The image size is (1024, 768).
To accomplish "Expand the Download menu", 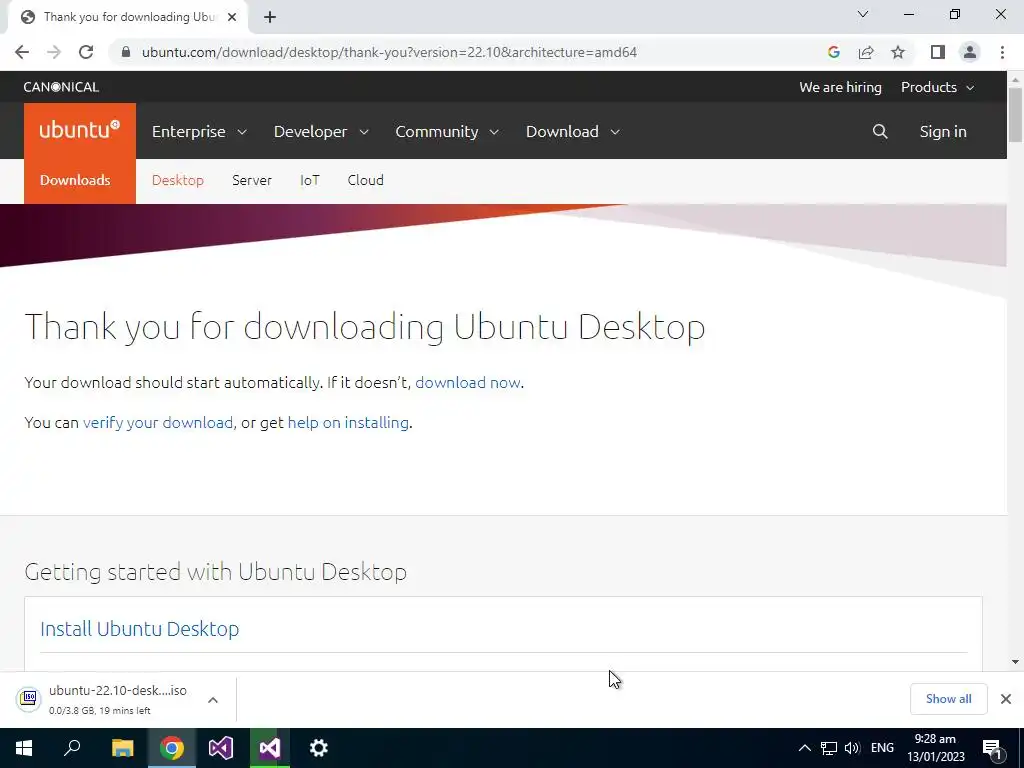I will tap(573, 131).
